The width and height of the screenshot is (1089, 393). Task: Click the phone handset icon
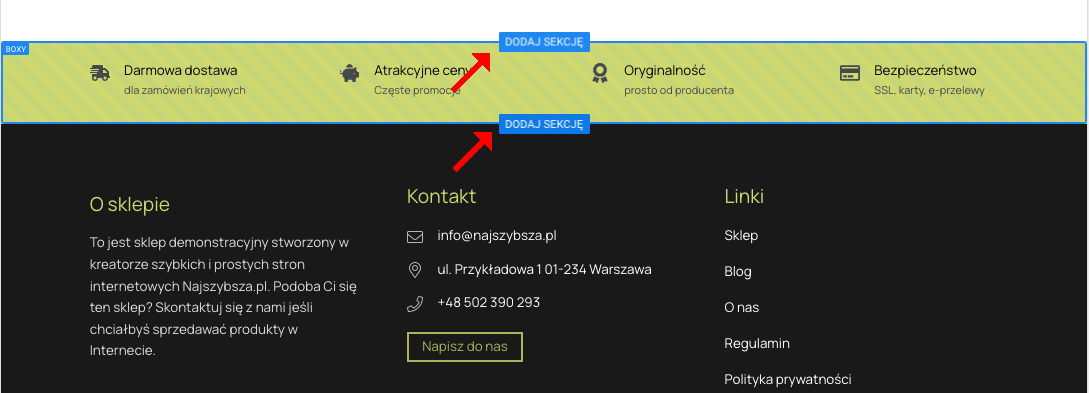tap(415, 303)
